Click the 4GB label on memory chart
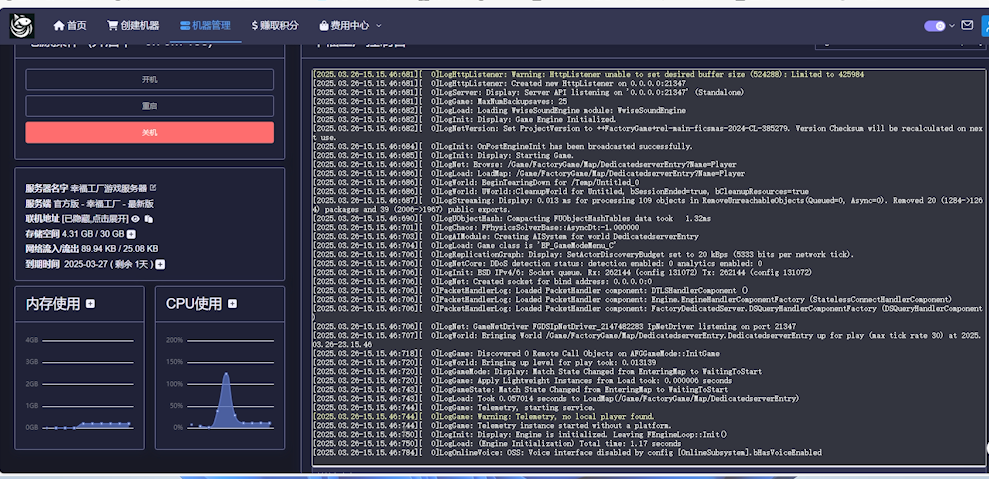The width and height of the screenshot is (989, 479). click(32, 340)
